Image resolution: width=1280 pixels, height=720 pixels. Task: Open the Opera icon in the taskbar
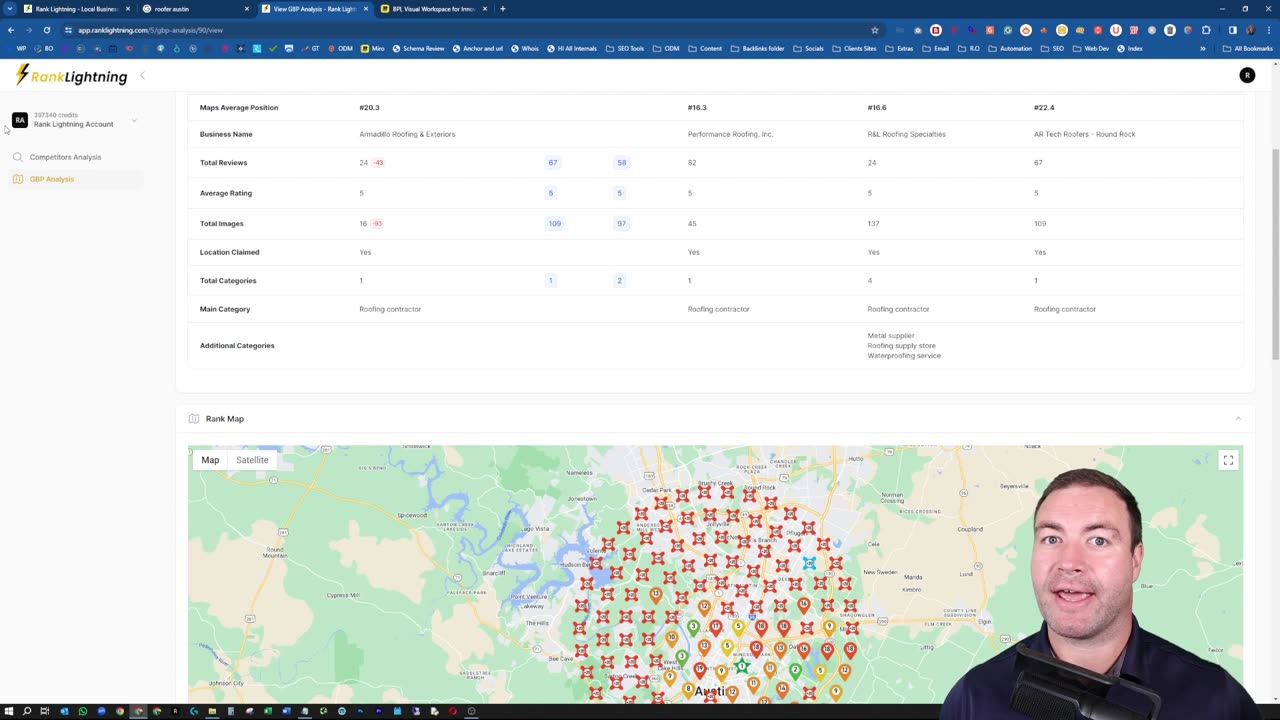(x=453, y=711)
